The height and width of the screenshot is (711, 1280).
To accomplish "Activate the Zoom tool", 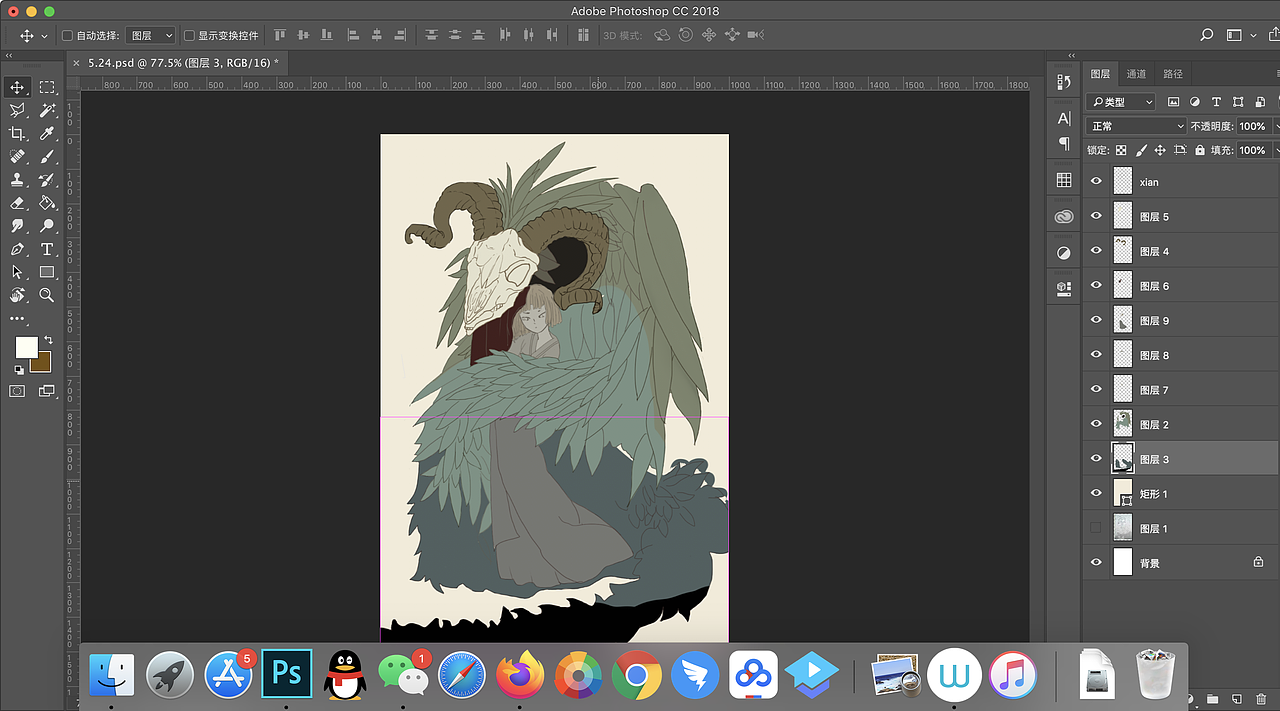I will 47,295.
